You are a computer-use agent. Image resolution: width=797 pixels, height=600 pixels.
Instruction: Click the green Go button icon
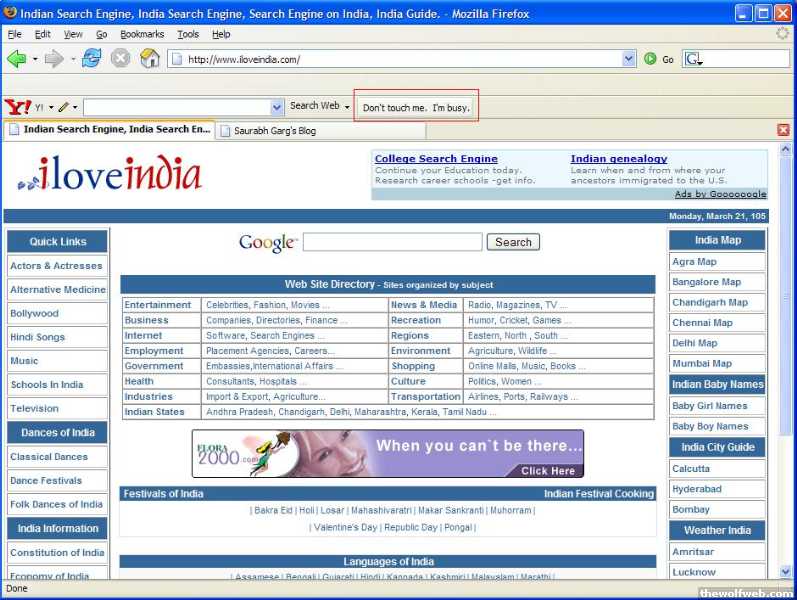[650, 59]
